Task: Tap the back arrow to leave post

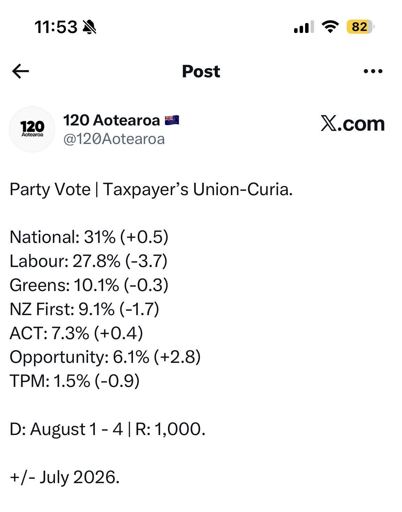Action: pyautogui.click(x=20, y=71)
